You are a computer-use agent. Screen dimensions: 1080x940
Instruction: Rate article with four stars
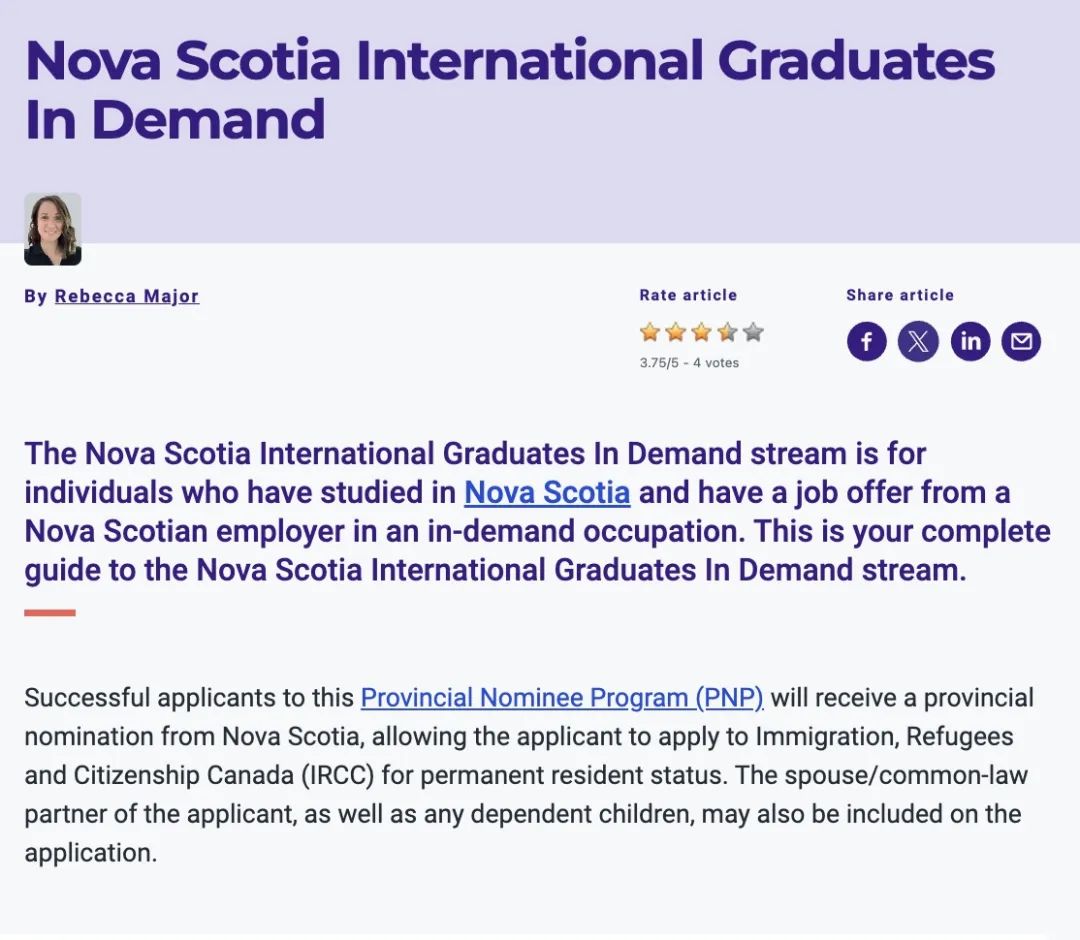[x=727, y=333]
